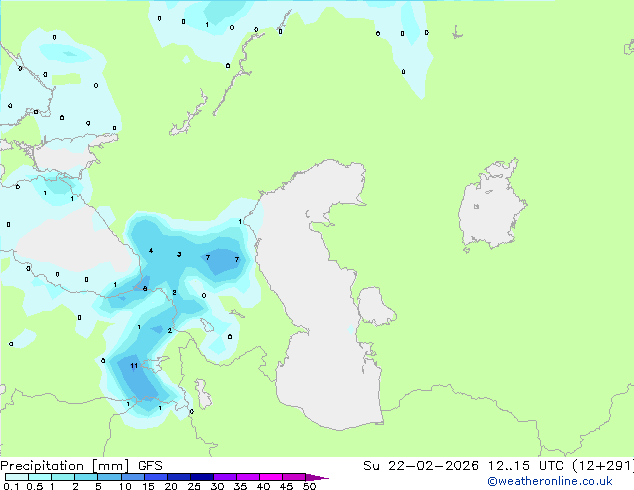Screen dimensions: 634x490
Task: Pick the 15–20 mm blue legend swatch
Action: (x=156, y=477)
